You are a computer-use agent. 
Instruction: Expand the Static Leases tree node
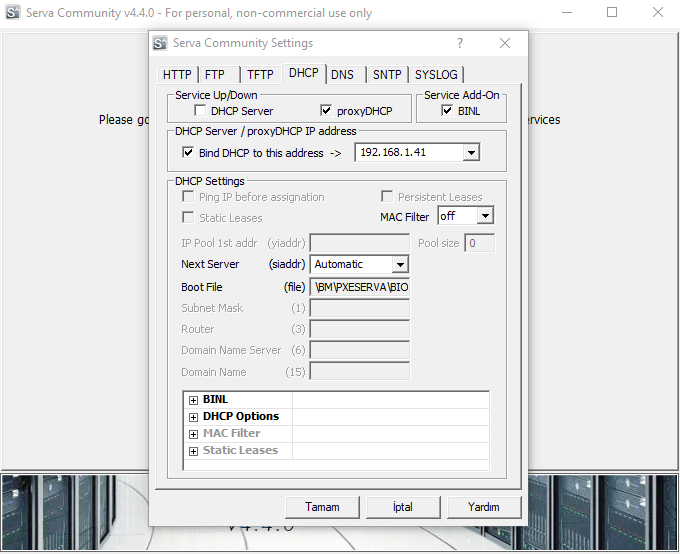193,452
